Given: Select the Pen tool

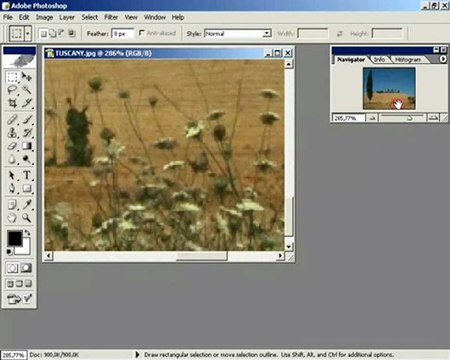Looking at the screenshot, I should click(12, 188).
